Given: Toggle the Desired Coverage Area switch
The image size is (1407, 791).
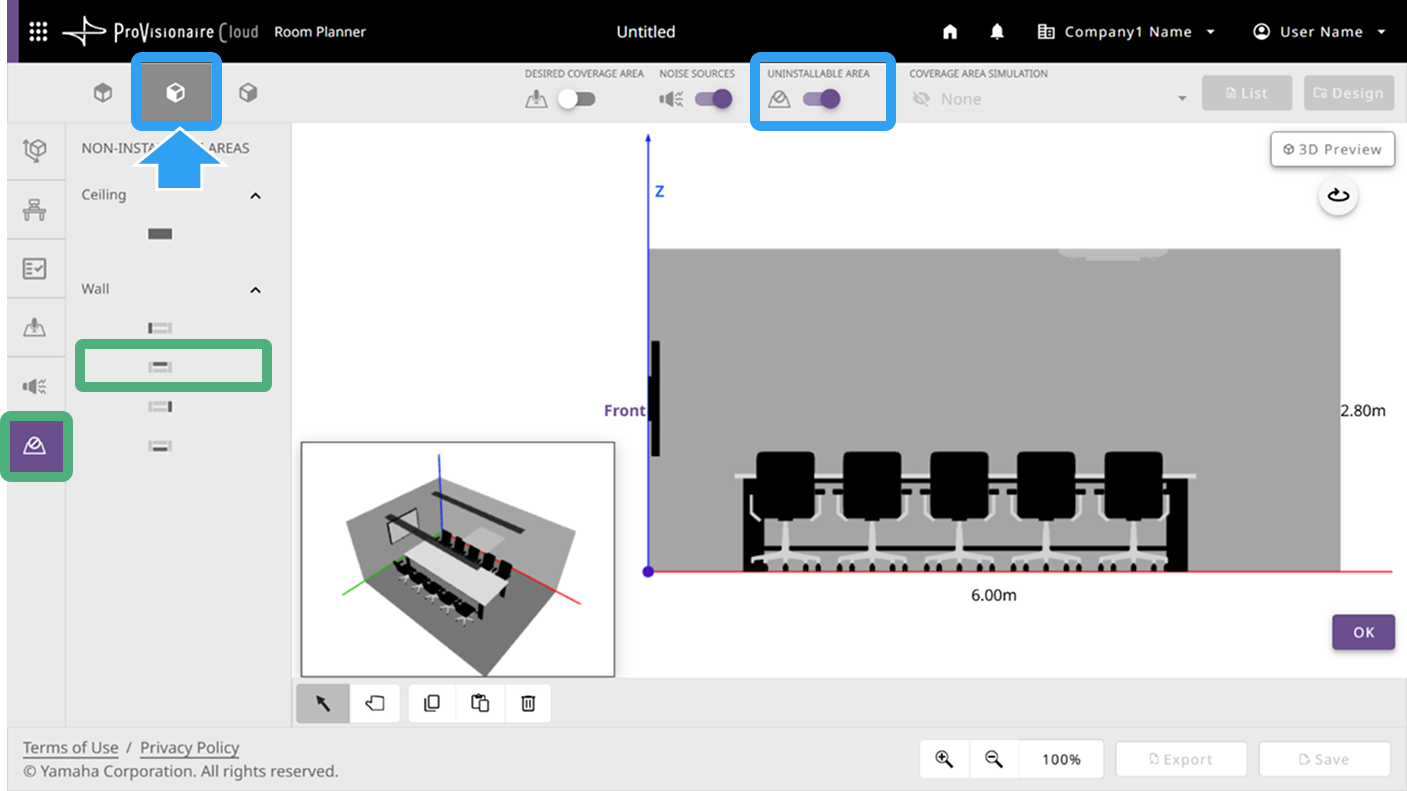Looking at the screenshot, I should 576,99.
